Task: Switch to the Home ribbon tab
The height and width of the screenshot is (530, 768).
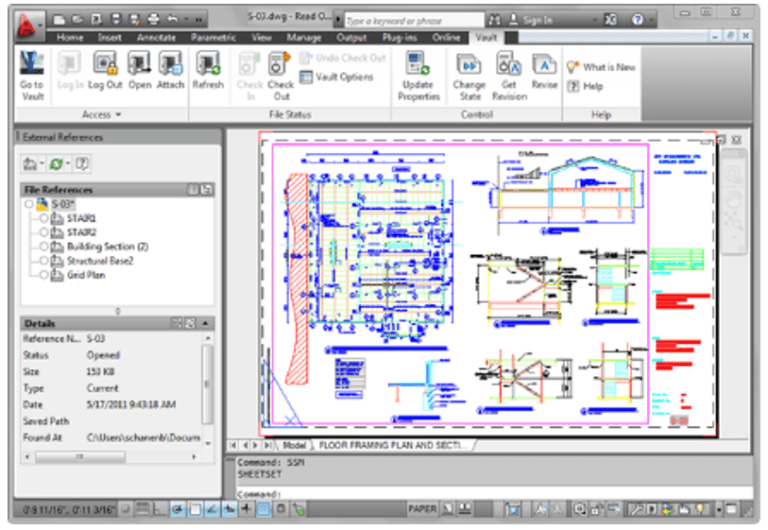Action: 70,38
